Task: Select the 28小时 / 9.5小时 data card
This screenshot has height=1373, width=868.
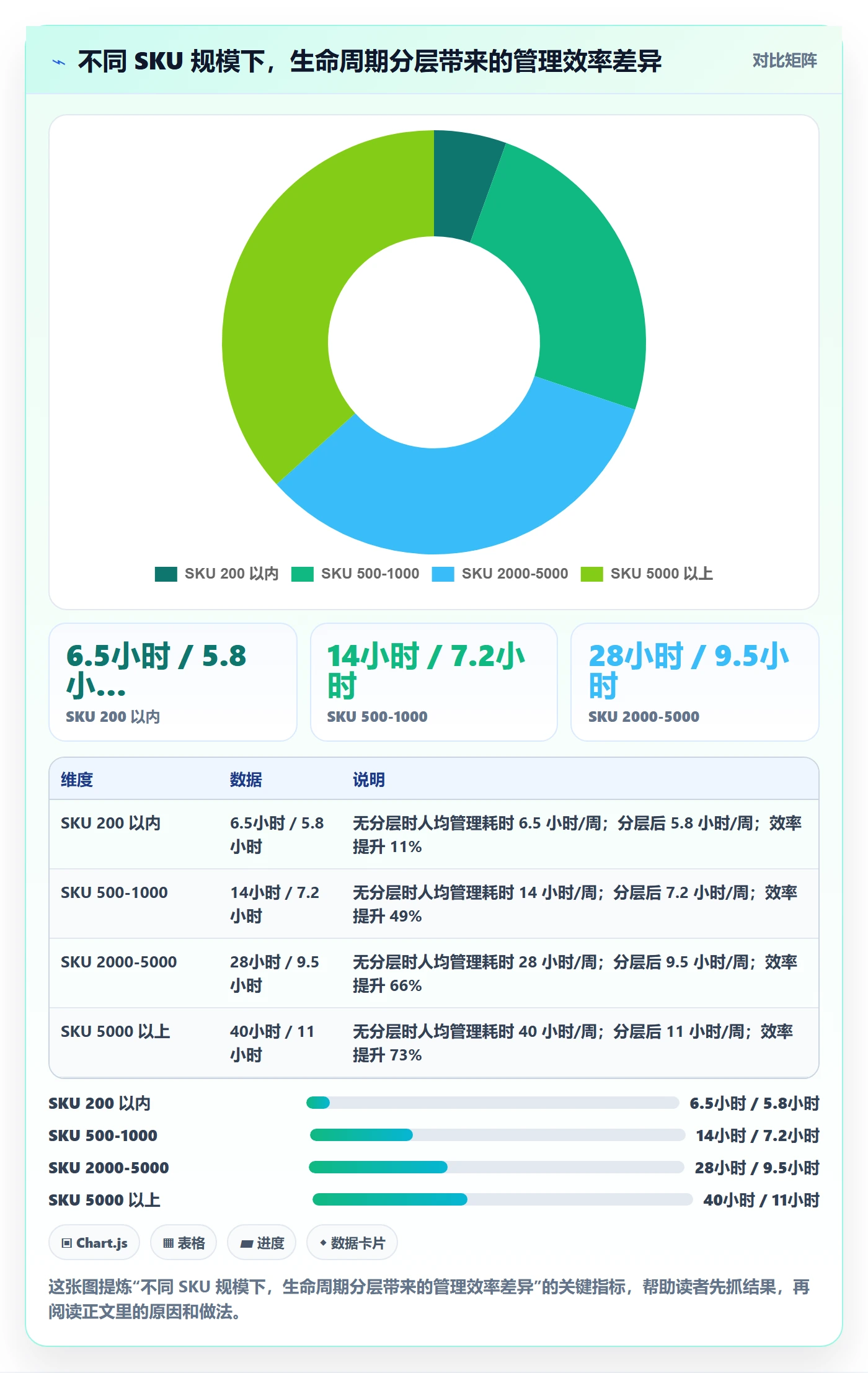Action: [695, 682]
